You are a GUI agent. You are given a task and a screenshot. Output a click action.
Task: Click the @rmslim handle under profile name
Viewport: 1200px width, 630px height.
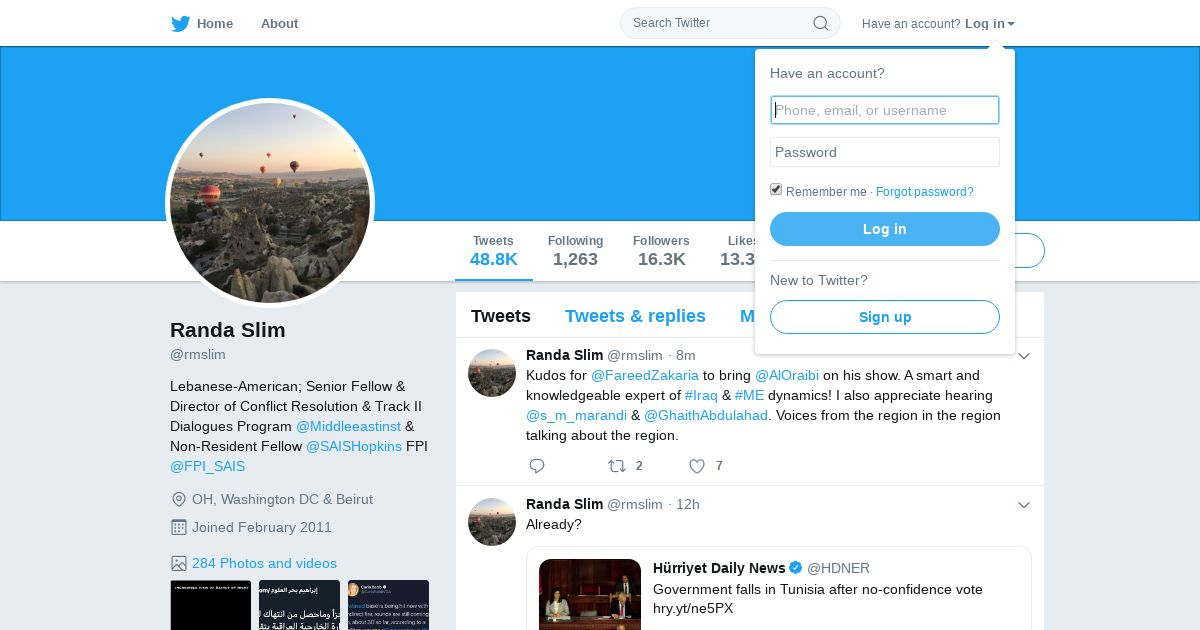pyautogui.click(x=198, y=354)
